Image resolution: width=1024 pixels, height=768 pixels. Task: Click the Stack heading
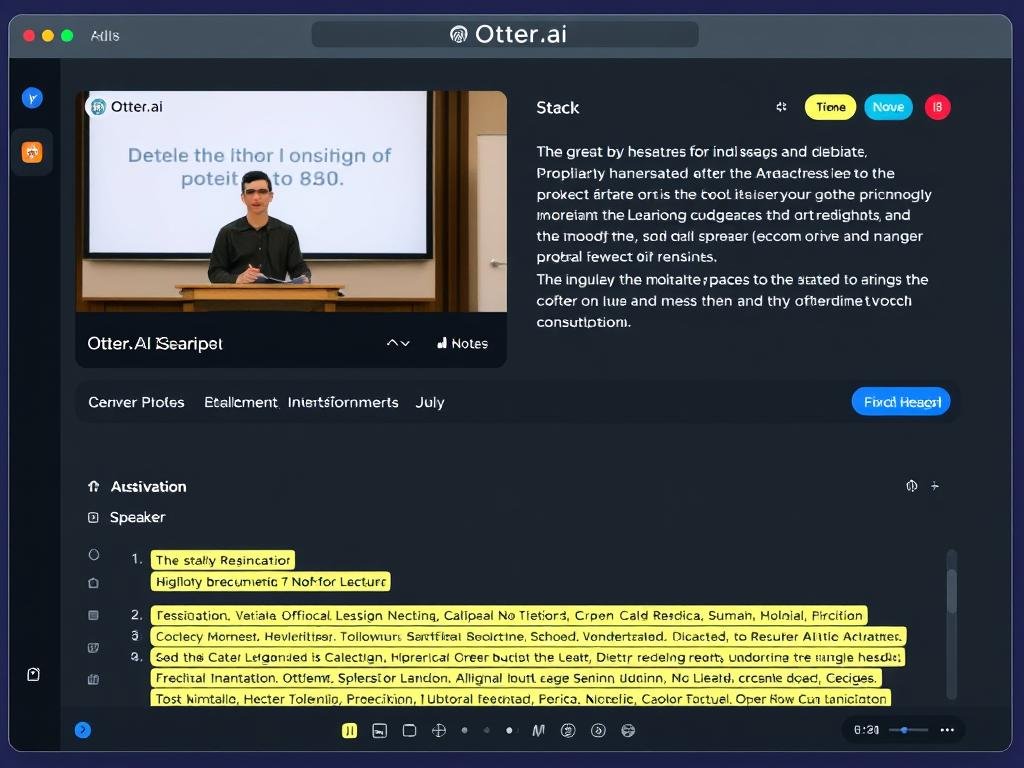pos(558,108)
